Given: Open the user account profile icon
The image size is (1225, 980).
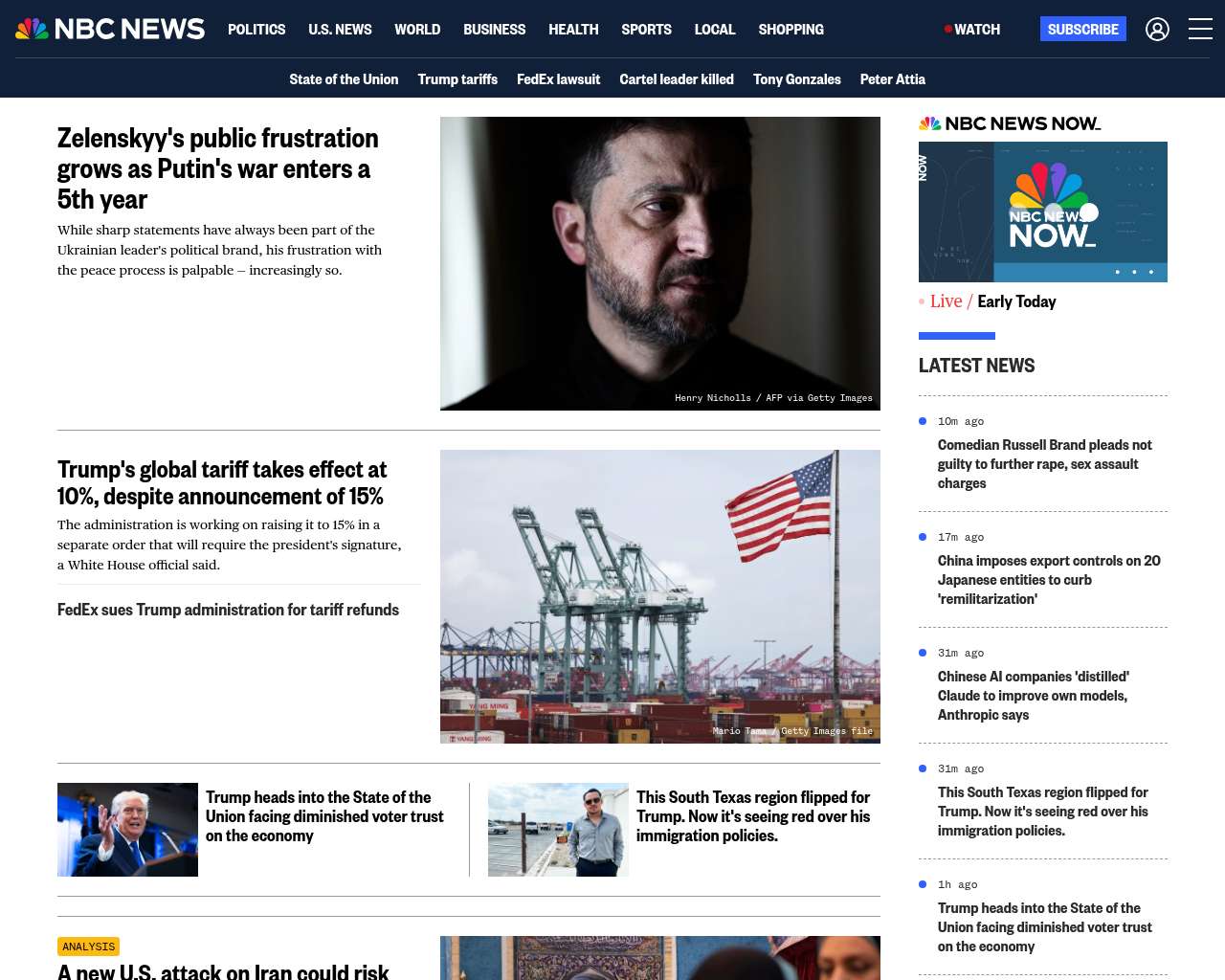Looking at the screenshot, I should tap(1157, 30).
